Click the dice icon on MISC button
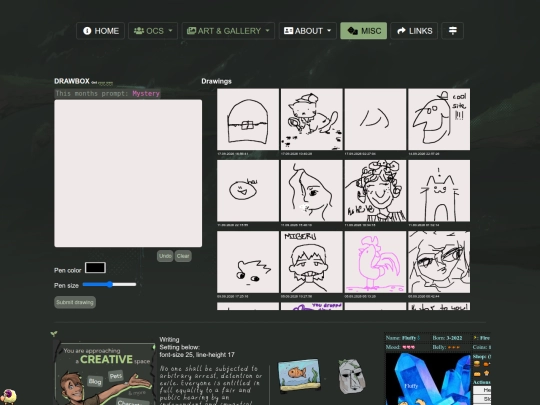The image size is (540, 405). click(353, 31)
